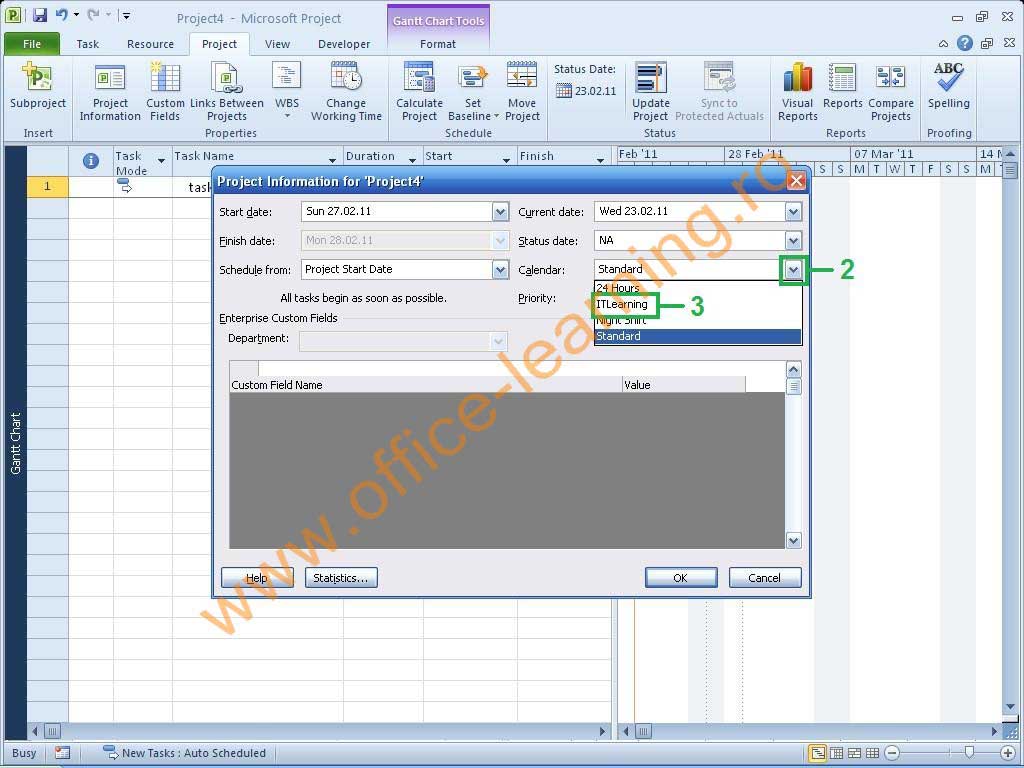This screenshot has height=768, width=1024.
Task: Click the Resource Sheet view status bar icon
Action: pyautogui.click(x=872, y=753)
